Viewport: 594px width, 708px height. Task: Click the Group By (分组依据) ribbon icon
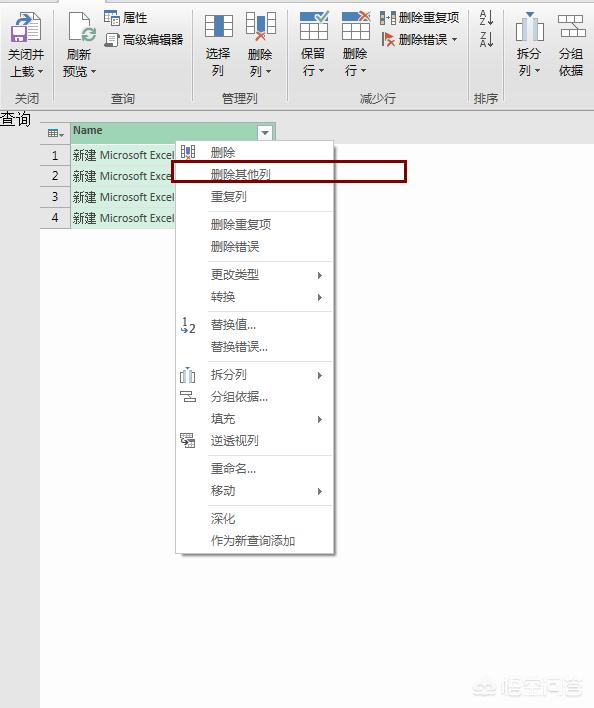(571, 26)
